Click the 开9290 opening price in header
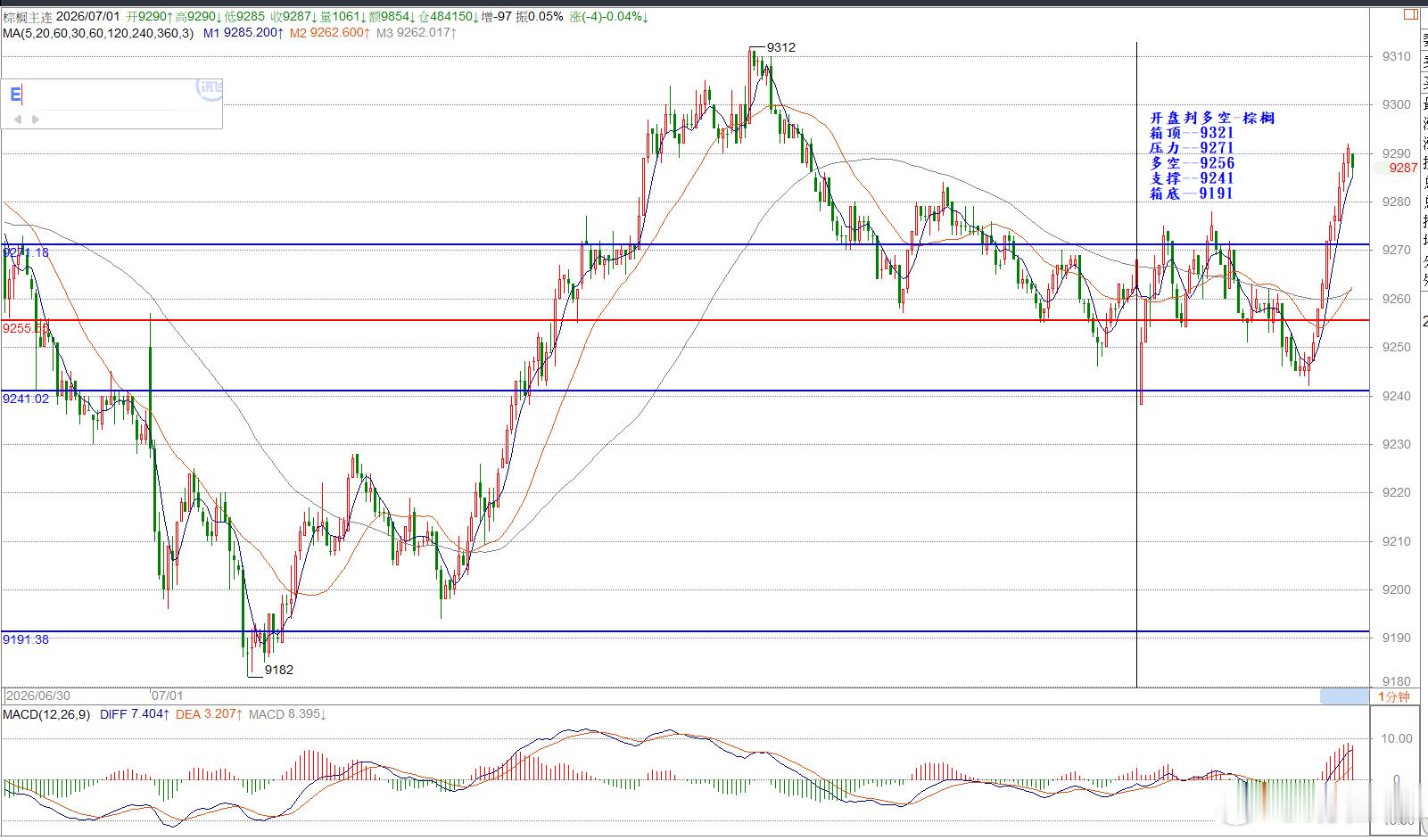The image size is (1428, 840). 149,17
